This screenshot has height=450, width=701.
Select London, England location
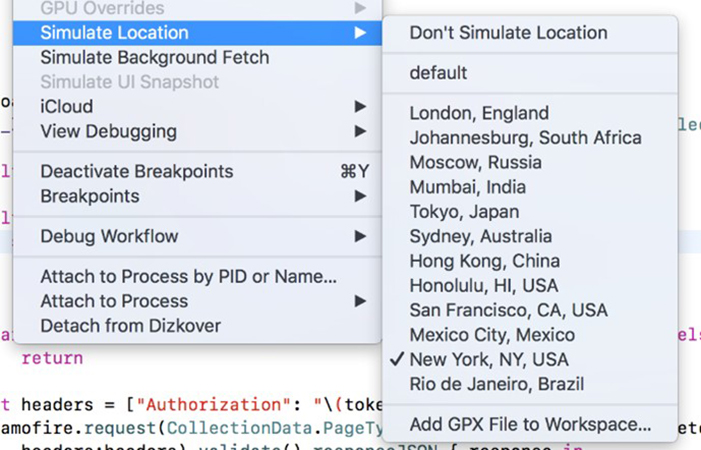pos(479,113)
